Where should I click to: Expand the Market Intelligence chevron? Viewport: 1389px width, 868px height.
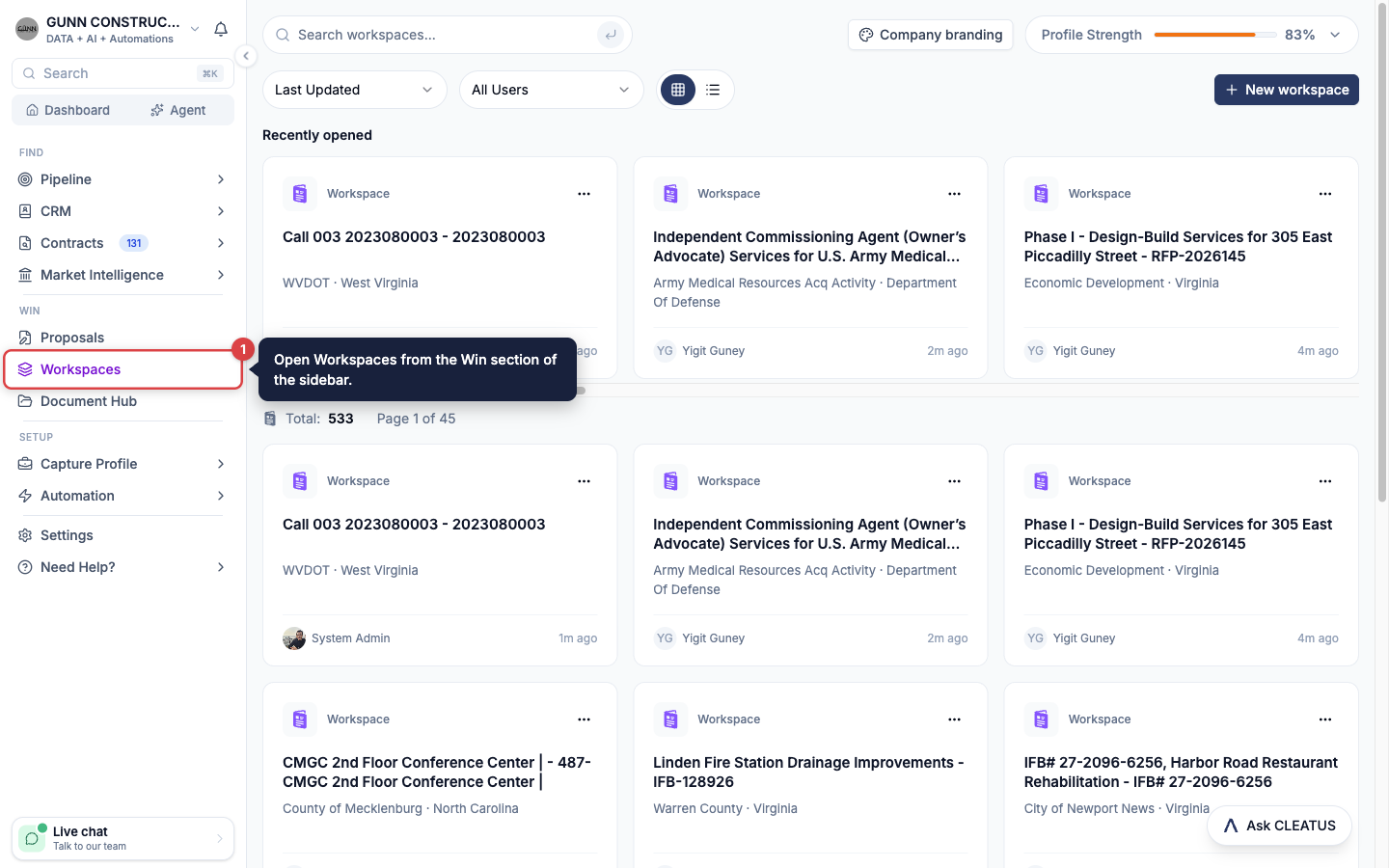coord(221,275)
